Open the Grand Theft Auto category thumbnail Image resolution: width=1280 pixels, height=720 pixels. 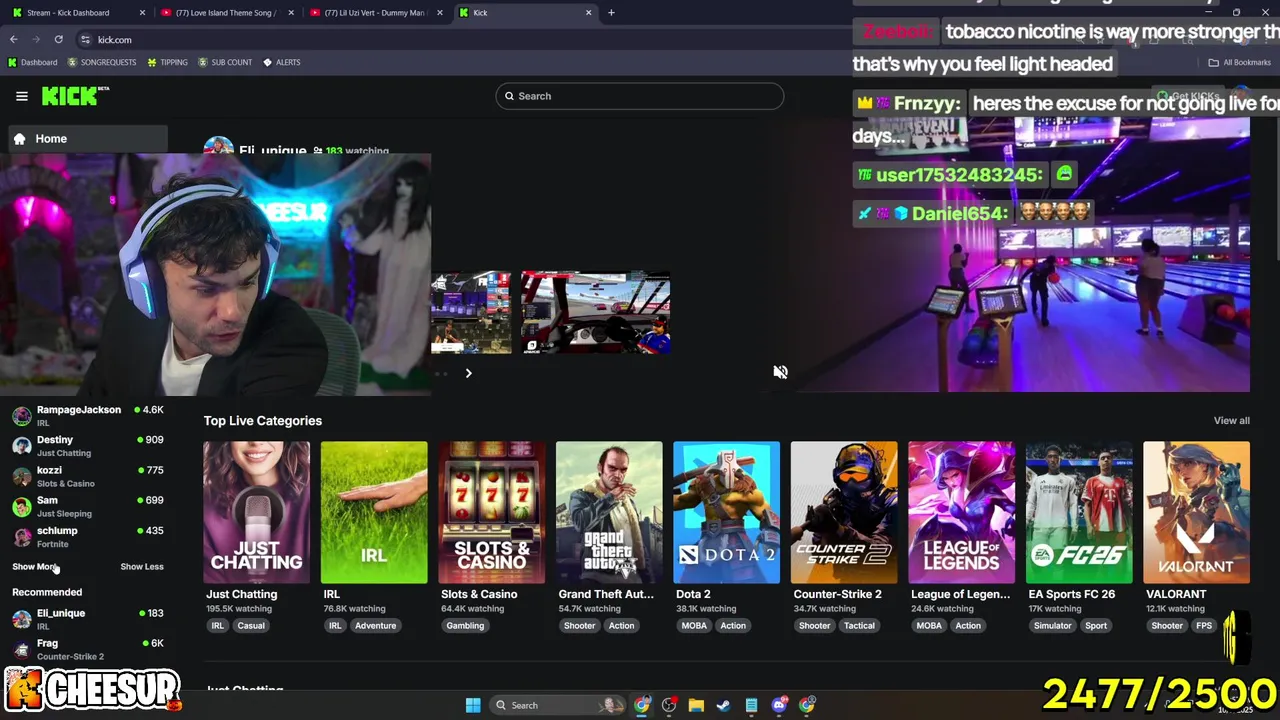609,512
